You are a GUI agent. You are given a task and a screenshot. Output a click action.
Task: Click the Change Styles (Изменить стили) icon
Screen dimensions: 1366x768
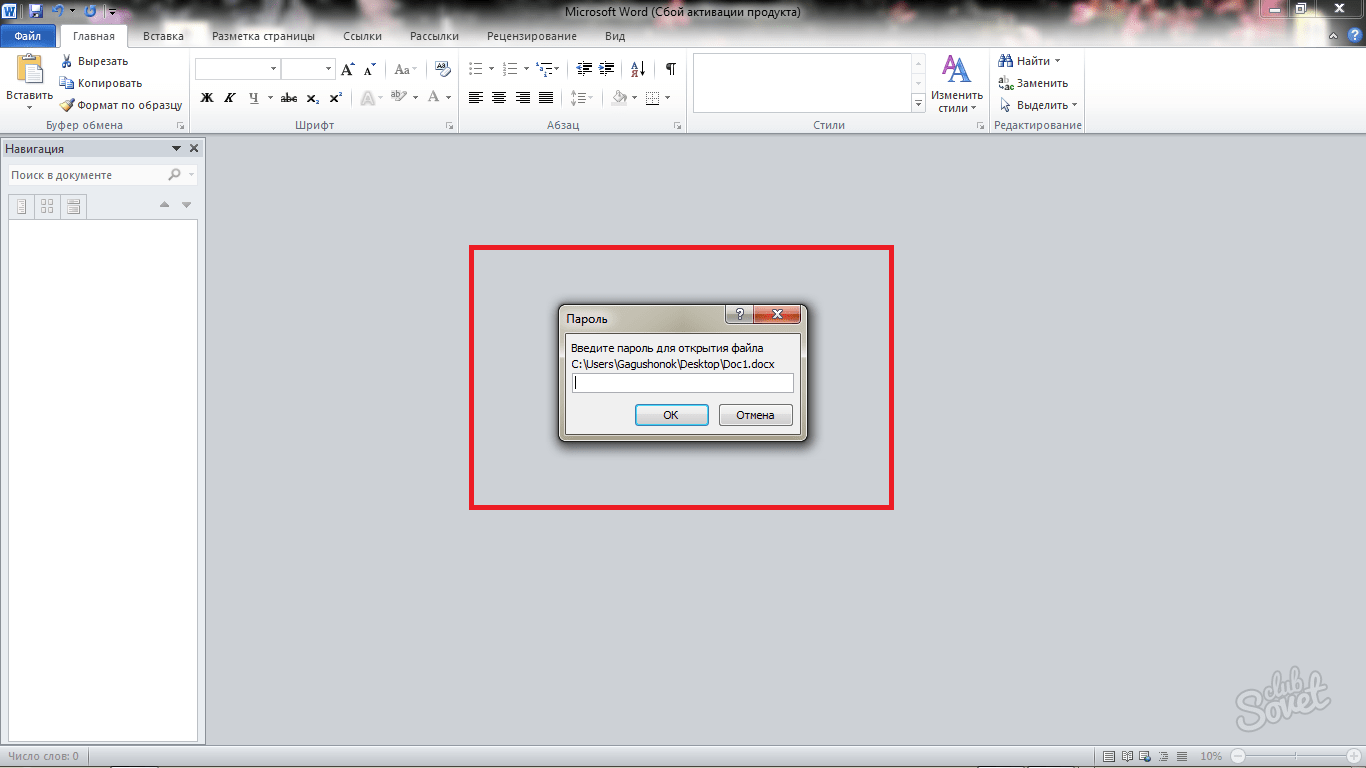coord(957,70)
